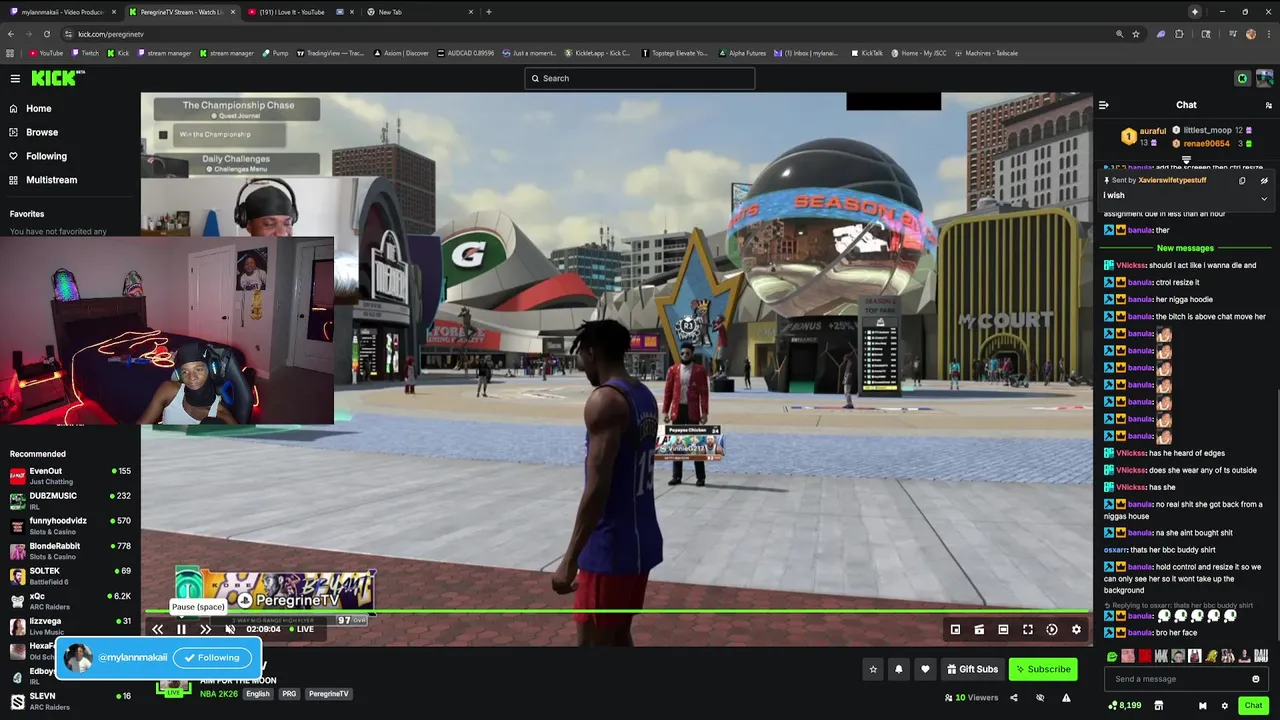Hide the viewer count eye icon
Screen dimensions: 1280x720
click(x=1040, y=698)
